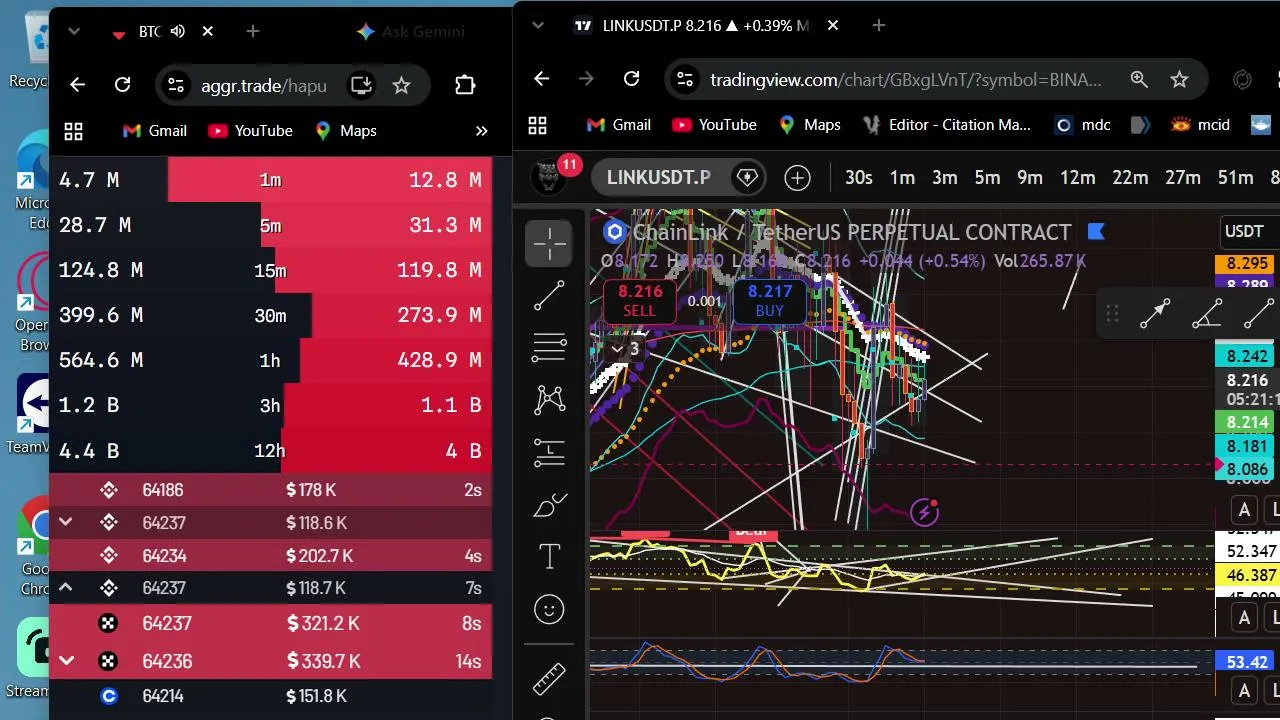The width and height of the screenshot is (1280, 720).
Task: Select the ruler measure tool
Action: [x=549, y=678]
